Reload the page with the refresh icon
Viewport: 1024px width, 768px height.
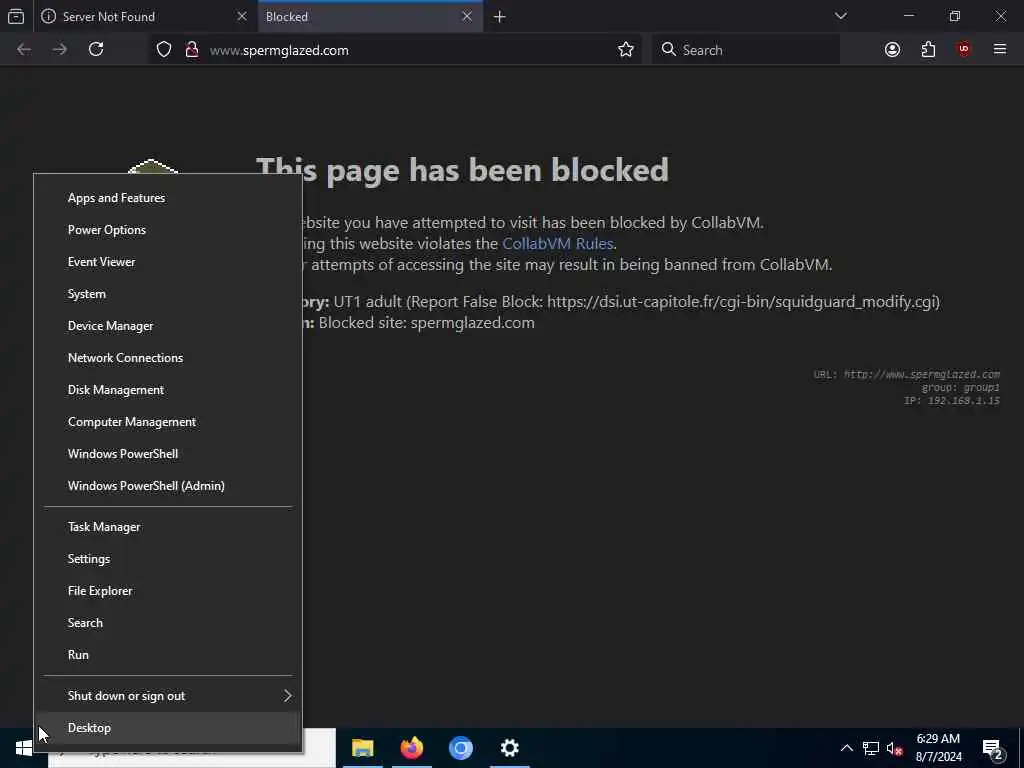(96, 50)
